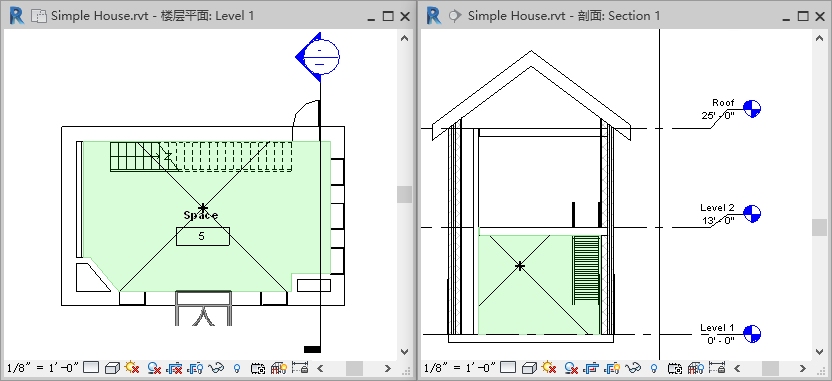Toggle Crop View in Section 1 view
The height and width of the screenshot is (381, 832).
(592, 367)
